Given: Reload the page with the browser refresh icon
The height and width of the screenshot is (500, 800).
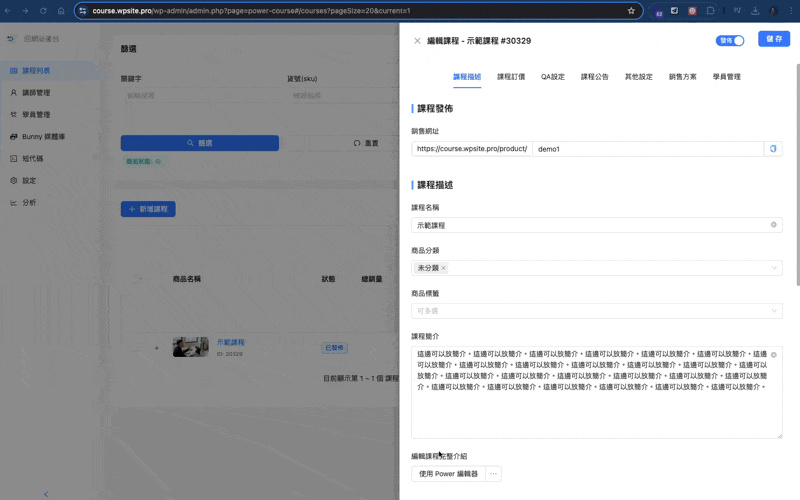Looking at the screenshot, I should click(x=43, y=10).
